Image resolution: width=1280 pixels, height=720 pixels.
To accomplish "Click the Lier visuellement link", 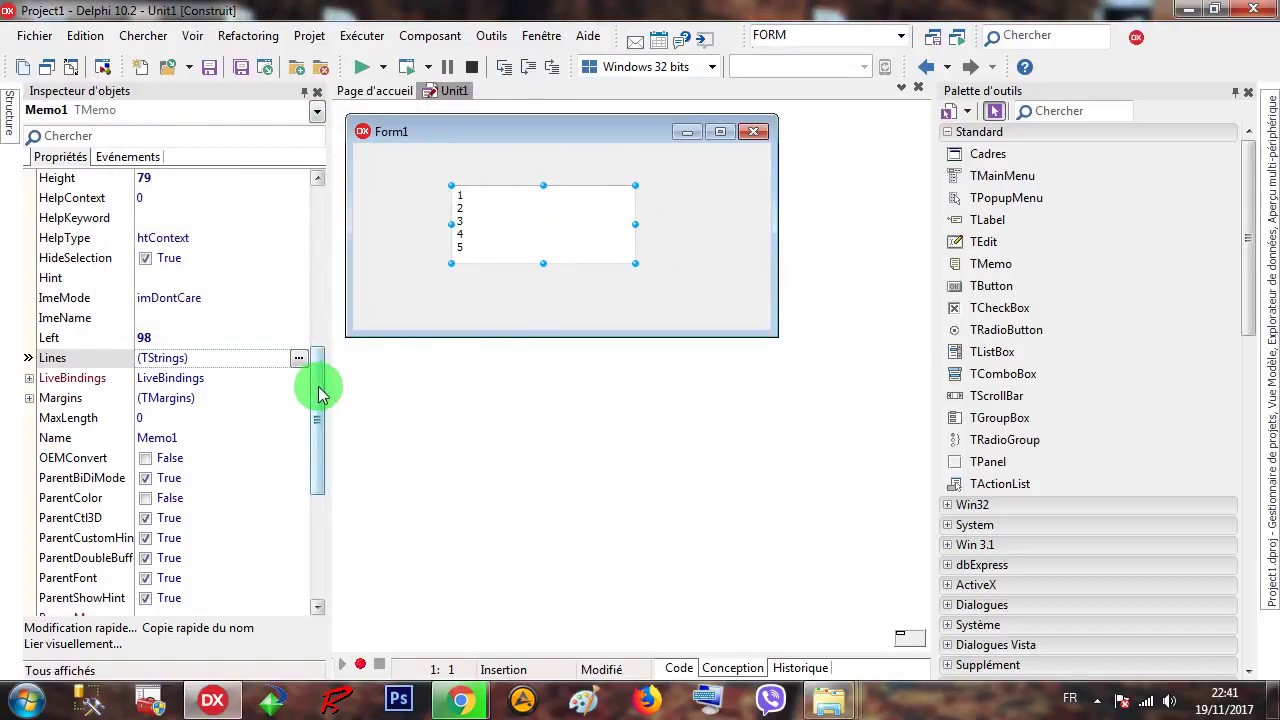I will coord(73,644).
